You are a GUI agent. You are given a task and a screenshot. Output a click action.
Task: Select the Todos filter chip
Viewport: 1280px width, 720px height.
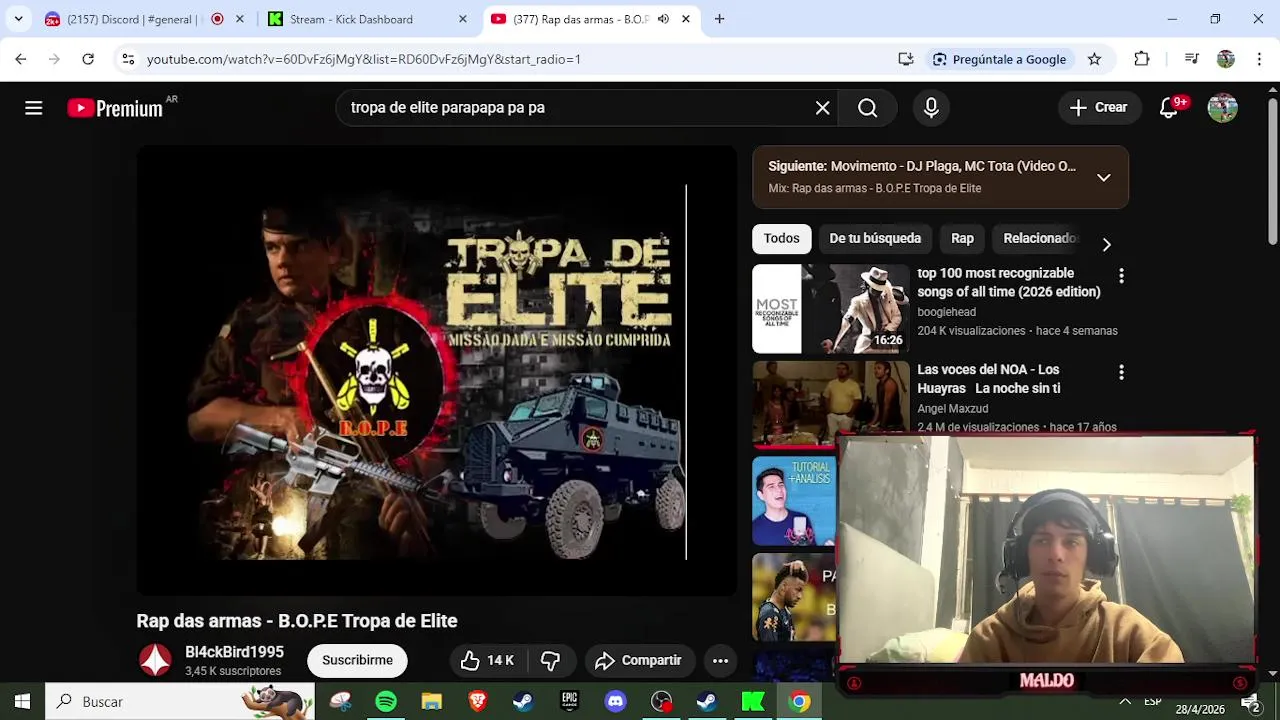point(781,238)
